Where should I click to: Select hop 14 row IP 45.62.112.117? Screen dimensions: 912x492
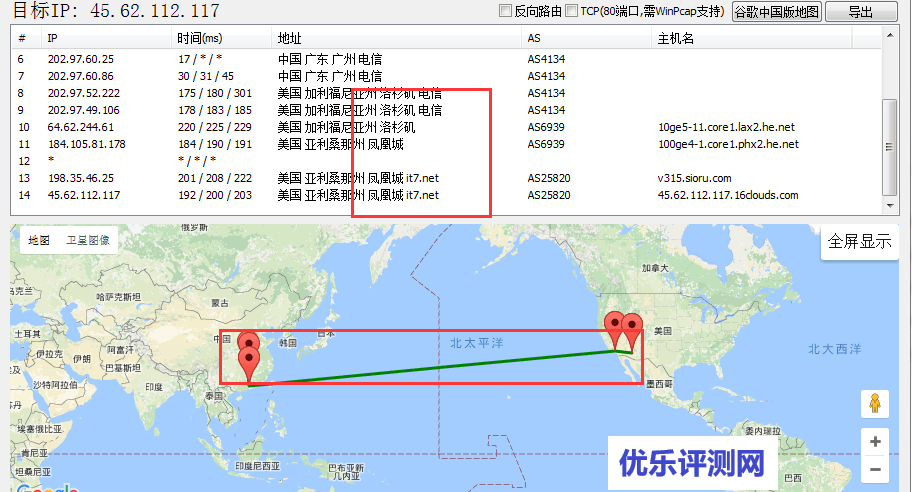pyautogui.click(x=446, y=195)
